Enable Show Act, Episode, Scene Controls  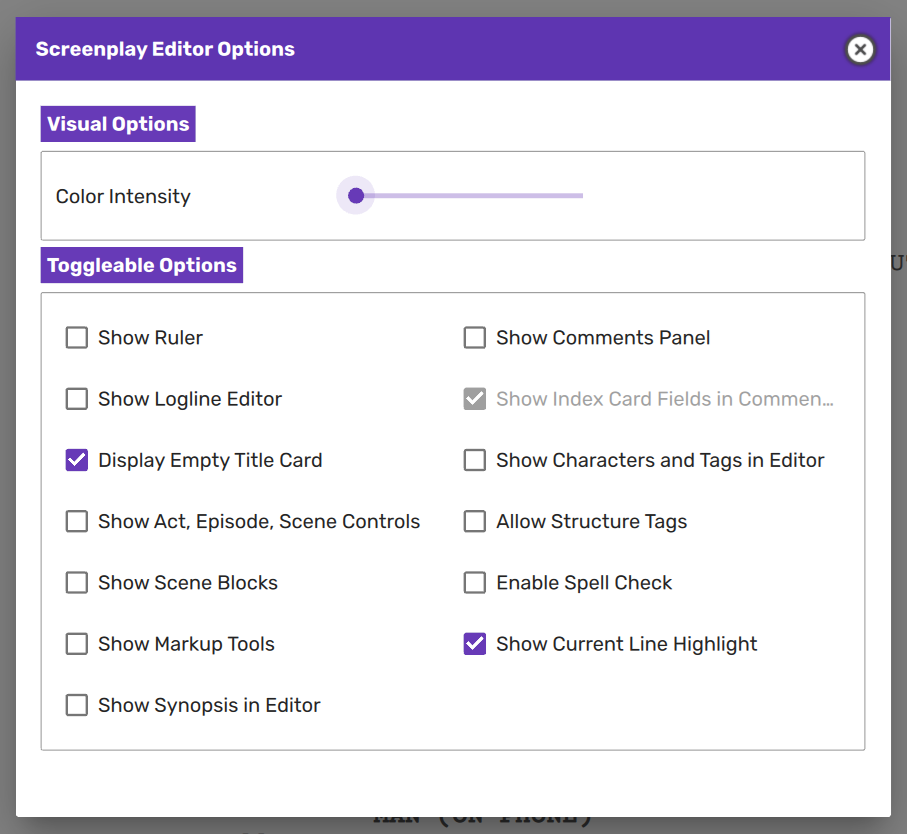tap(77, 521)
